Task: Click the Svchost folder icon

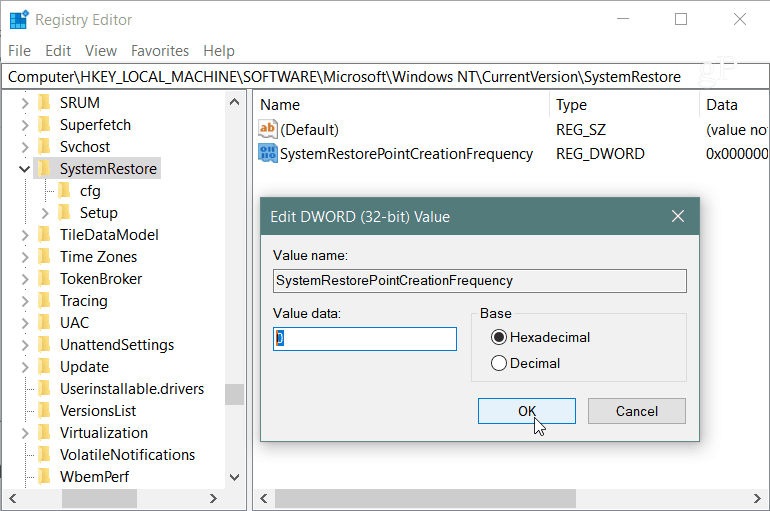Action: click(44, 147)
